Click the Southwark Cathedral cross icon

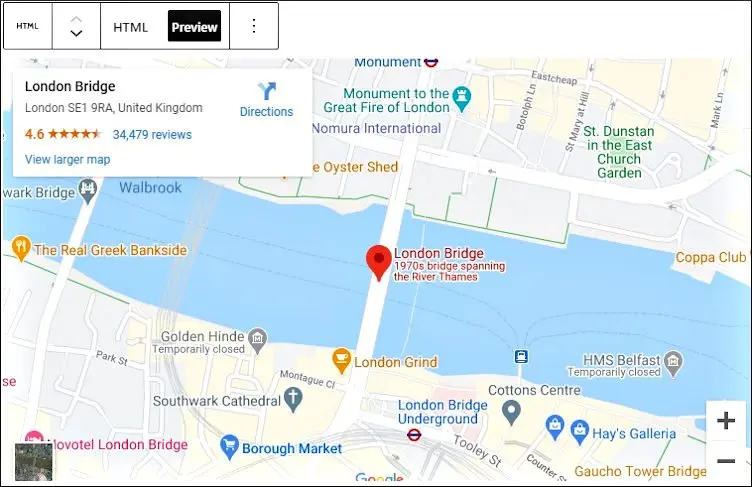pyautogui.click(x=293, y=400)
